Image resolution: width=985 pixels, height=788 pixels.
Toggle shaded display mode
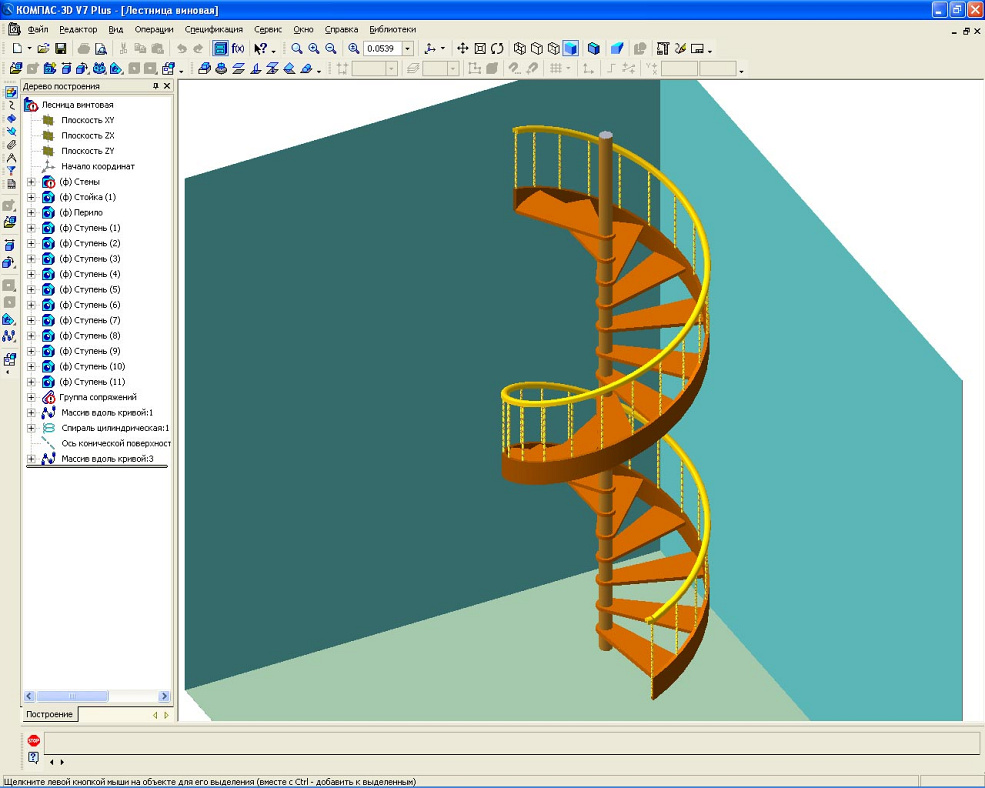click(x=570, y=48)
